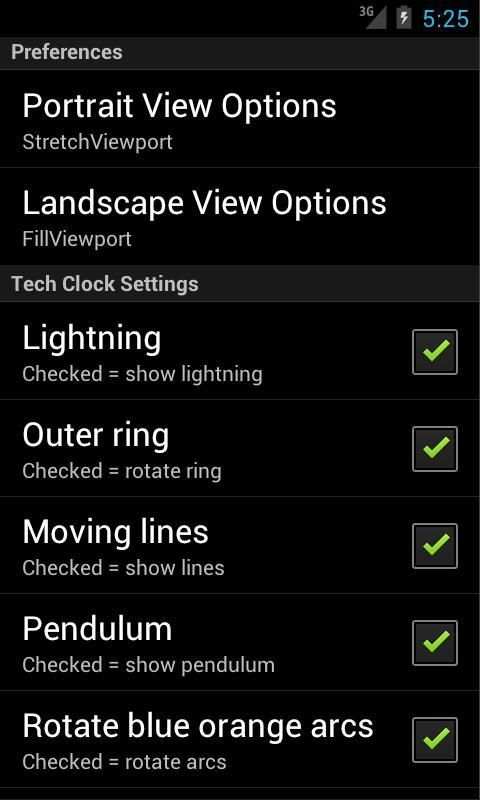This screenshot has height=800, width=480.
Task: Tap the Pendulum setting title
Action: click(97, 630)
